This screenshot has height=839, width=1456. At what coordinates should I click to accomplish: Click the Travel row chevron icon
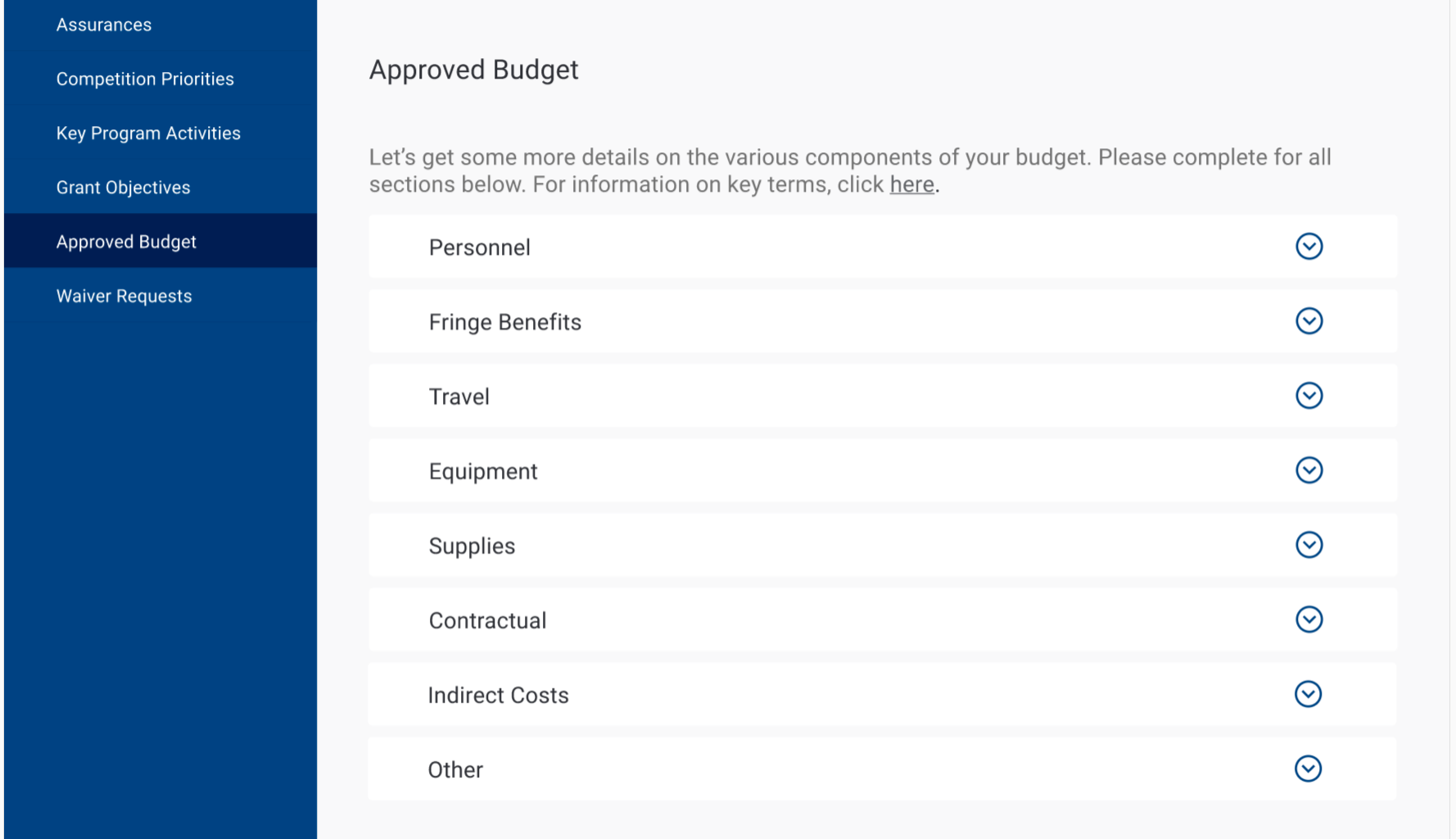pyautogui.click(x=1309, y=396)
